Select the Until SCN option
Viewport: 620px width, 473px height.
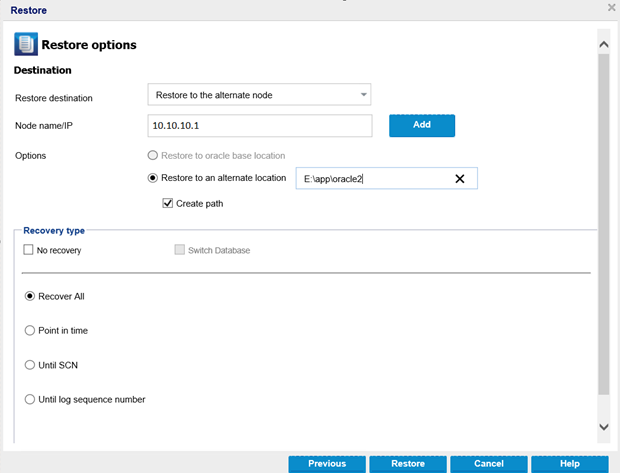tap(30, 365)
